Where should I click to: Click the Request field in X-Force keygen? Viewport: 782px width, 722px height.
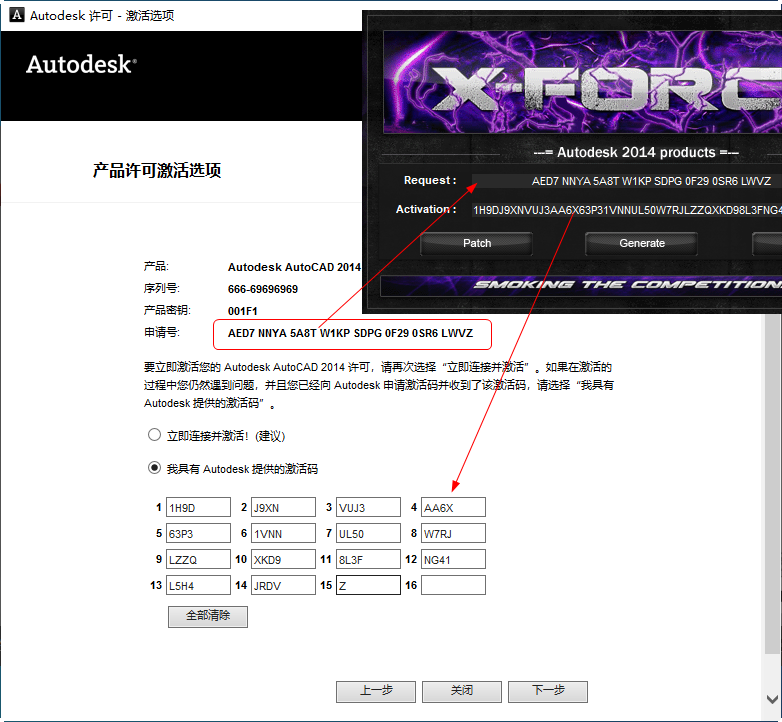626,181
